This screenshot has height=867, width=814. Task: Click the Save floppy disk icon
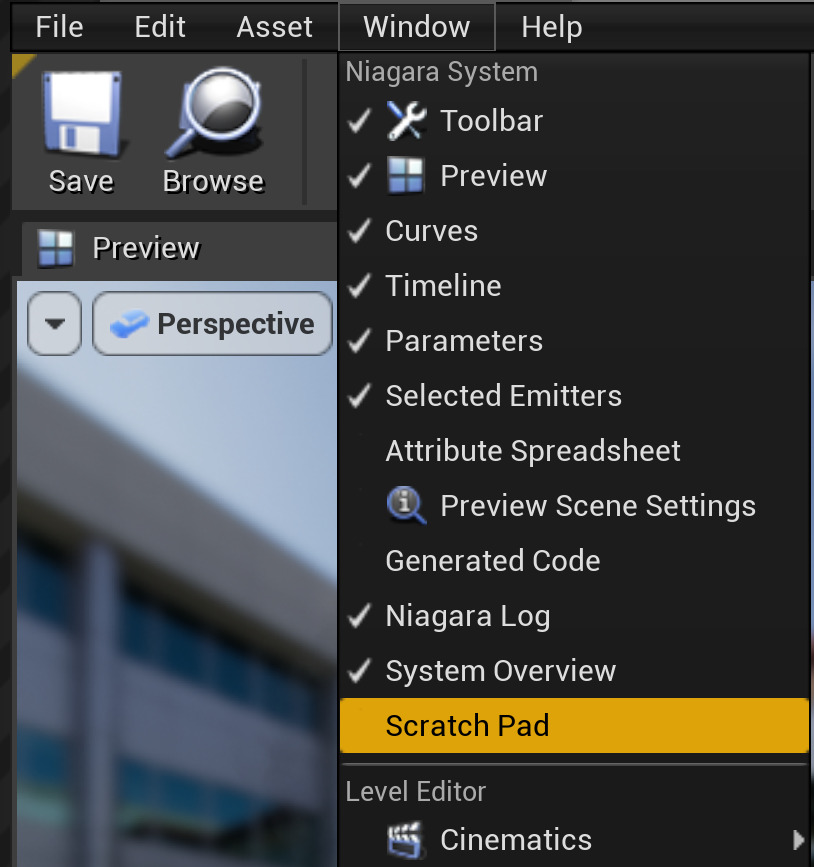click(x=80, y=114)
